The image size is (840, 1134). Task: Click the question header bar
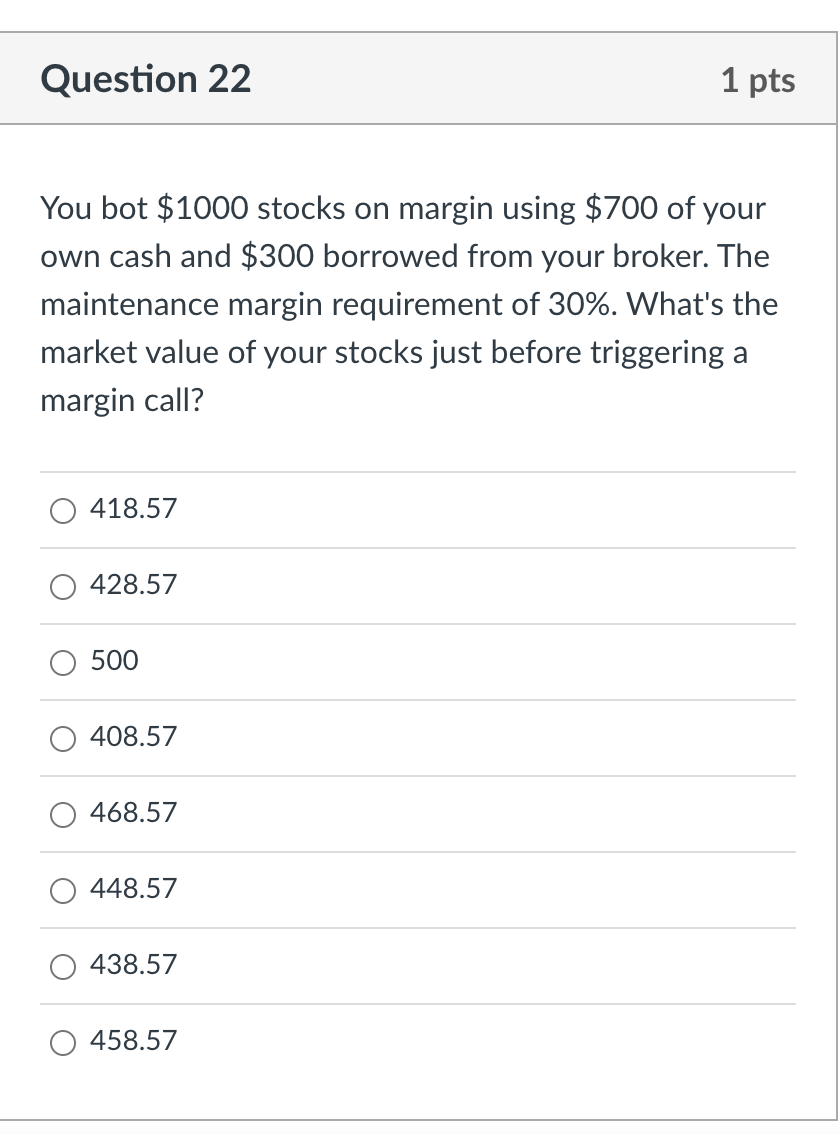pos(418,78)
